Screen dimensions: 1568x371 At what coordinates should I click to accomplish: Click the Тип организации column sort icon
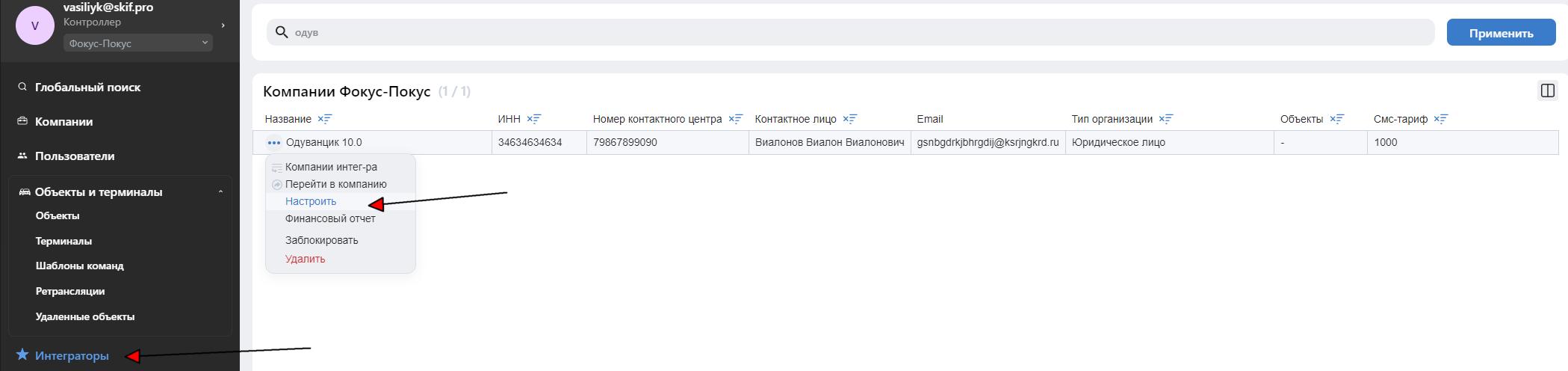[x=1166, y=119]
